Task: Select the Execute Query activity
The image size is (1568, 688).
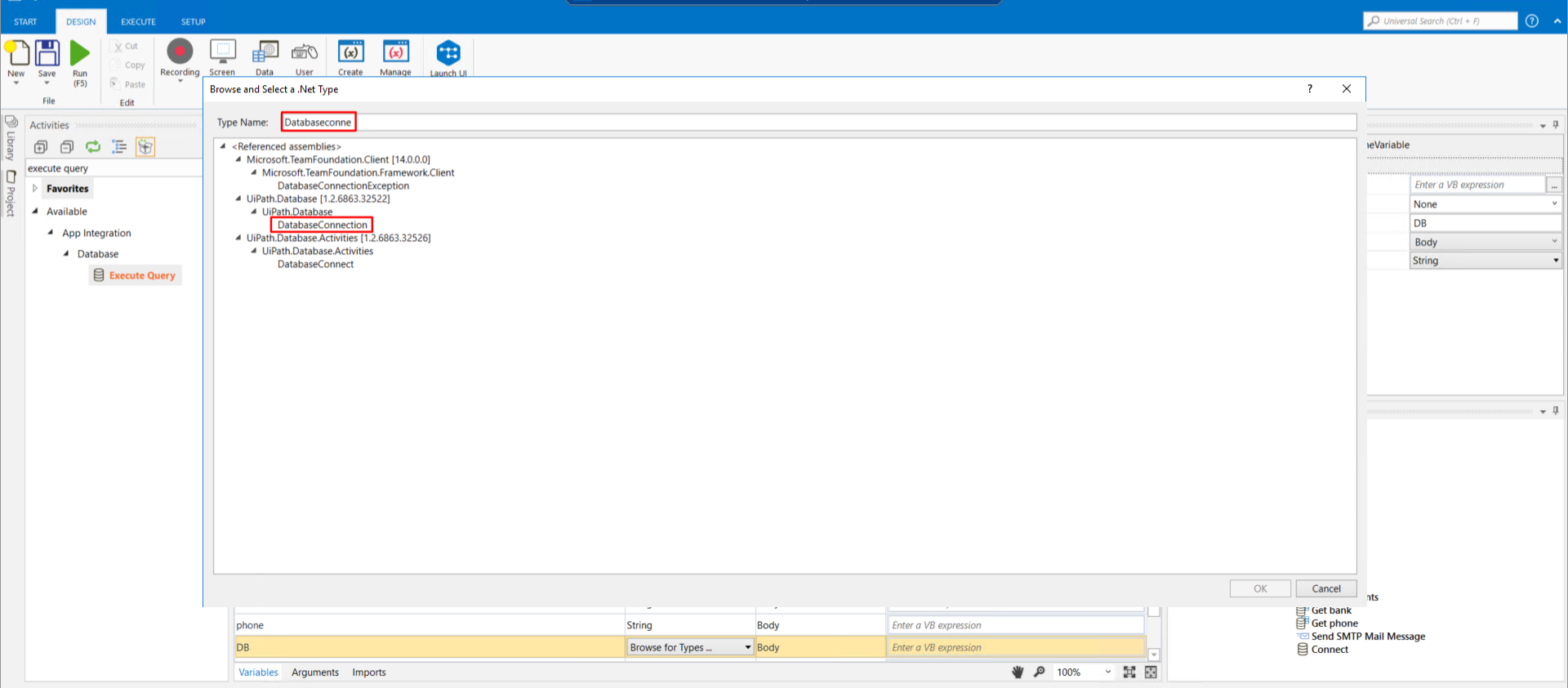Action: [x=135, y=275]
